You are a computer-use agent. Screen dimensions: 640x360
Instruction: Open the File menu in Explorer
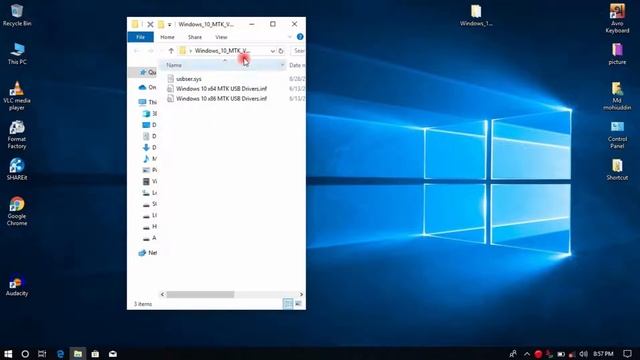[140, 37]
